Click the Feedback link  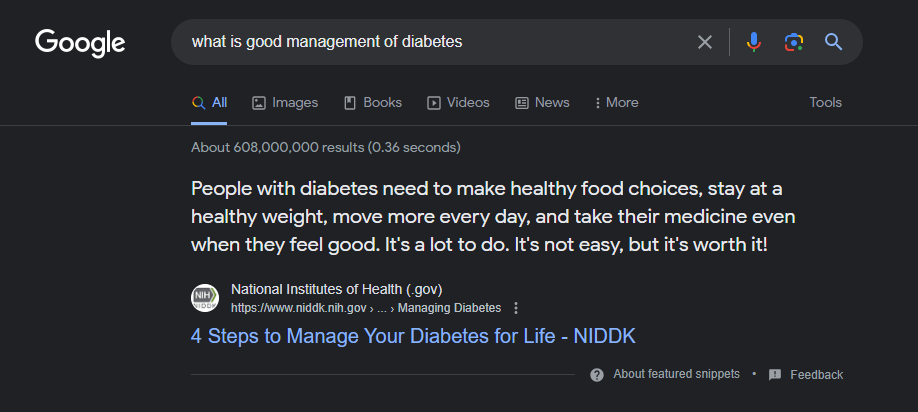point(816,375)
